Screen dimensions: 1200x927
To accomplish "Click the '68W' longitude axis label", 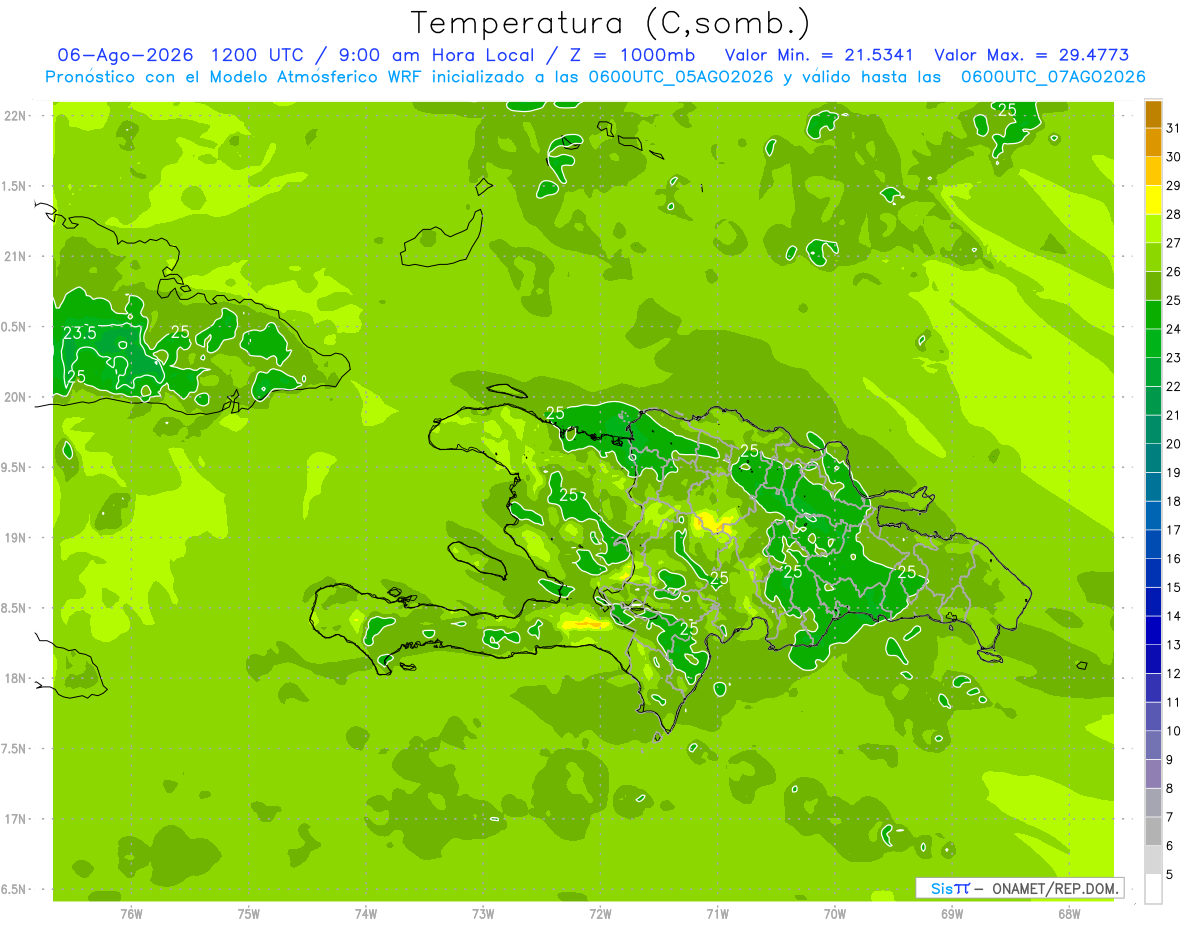I will tap(1069, 914).
